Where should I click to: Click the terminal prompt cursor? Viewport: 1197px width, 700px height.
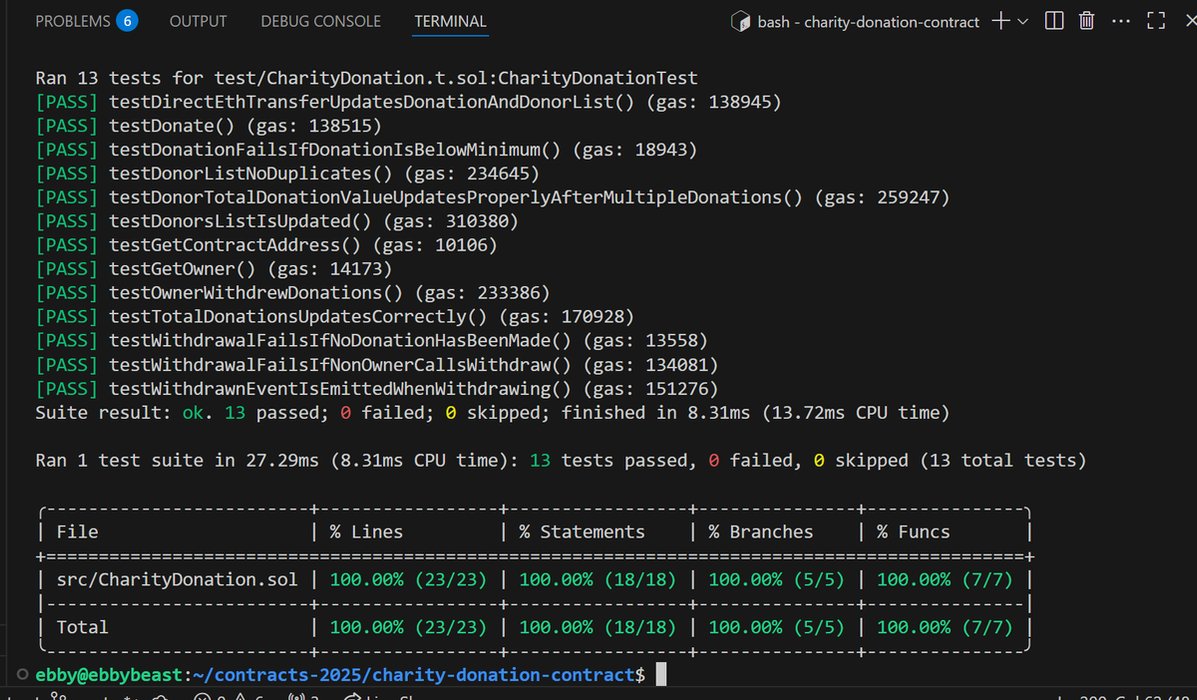click(661, 674)
